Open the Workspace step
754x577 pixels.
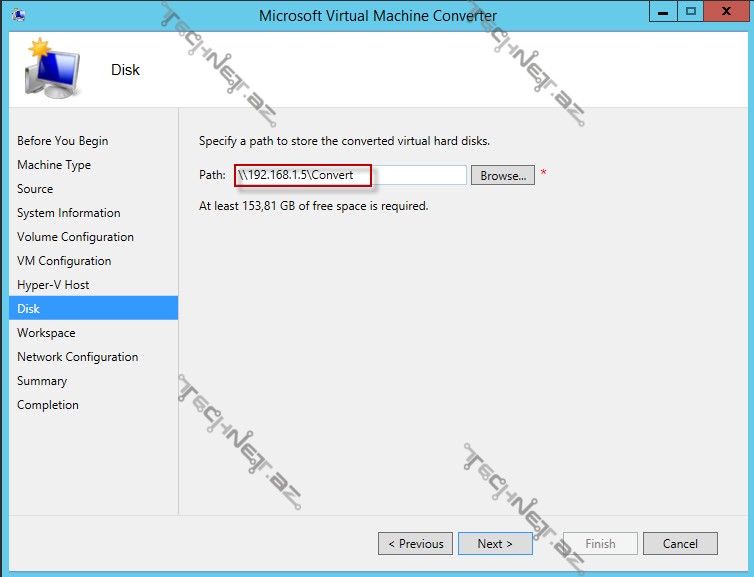46,333
